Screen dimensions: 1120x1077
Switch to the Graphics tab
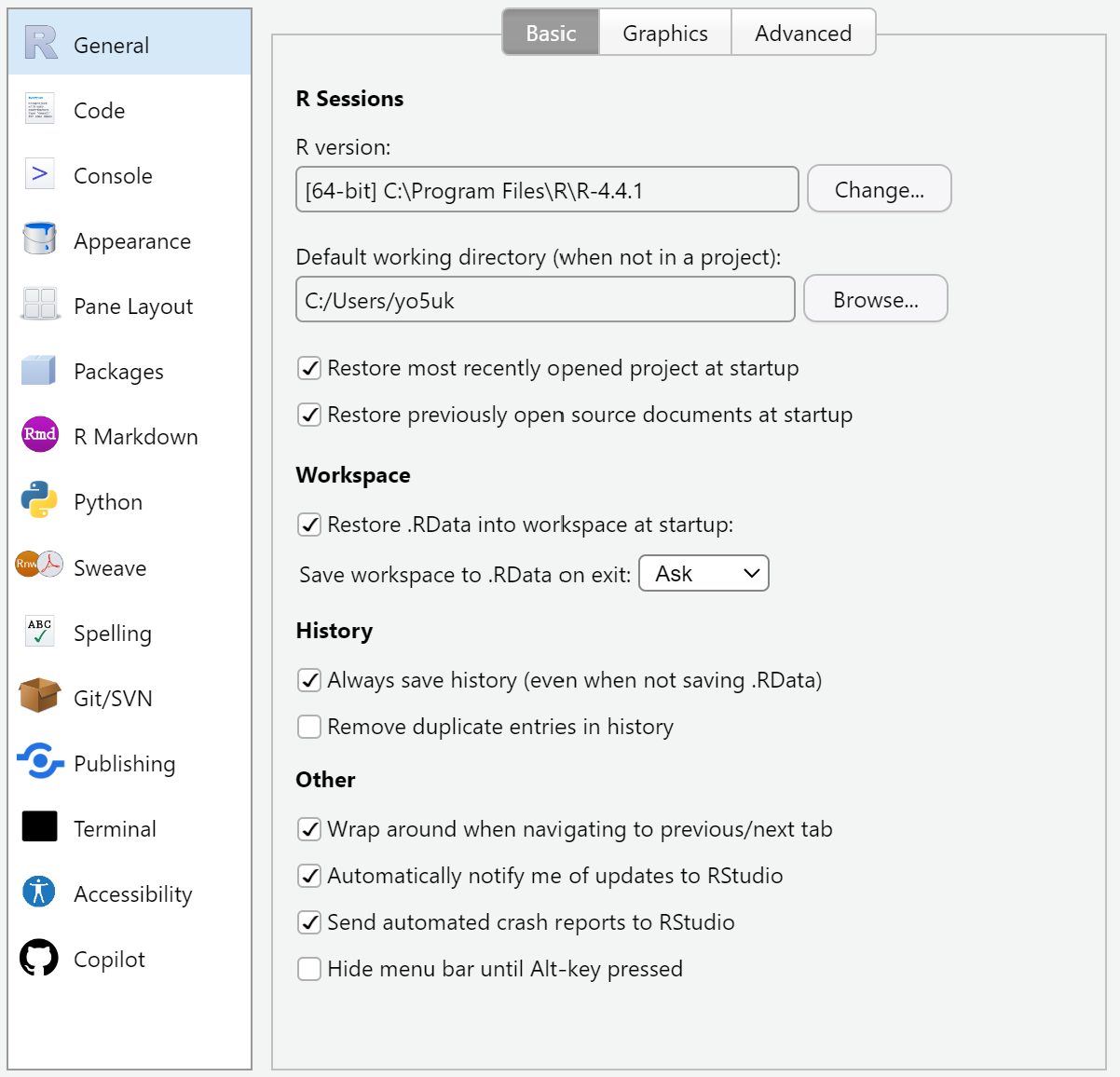tap(665, 34)
